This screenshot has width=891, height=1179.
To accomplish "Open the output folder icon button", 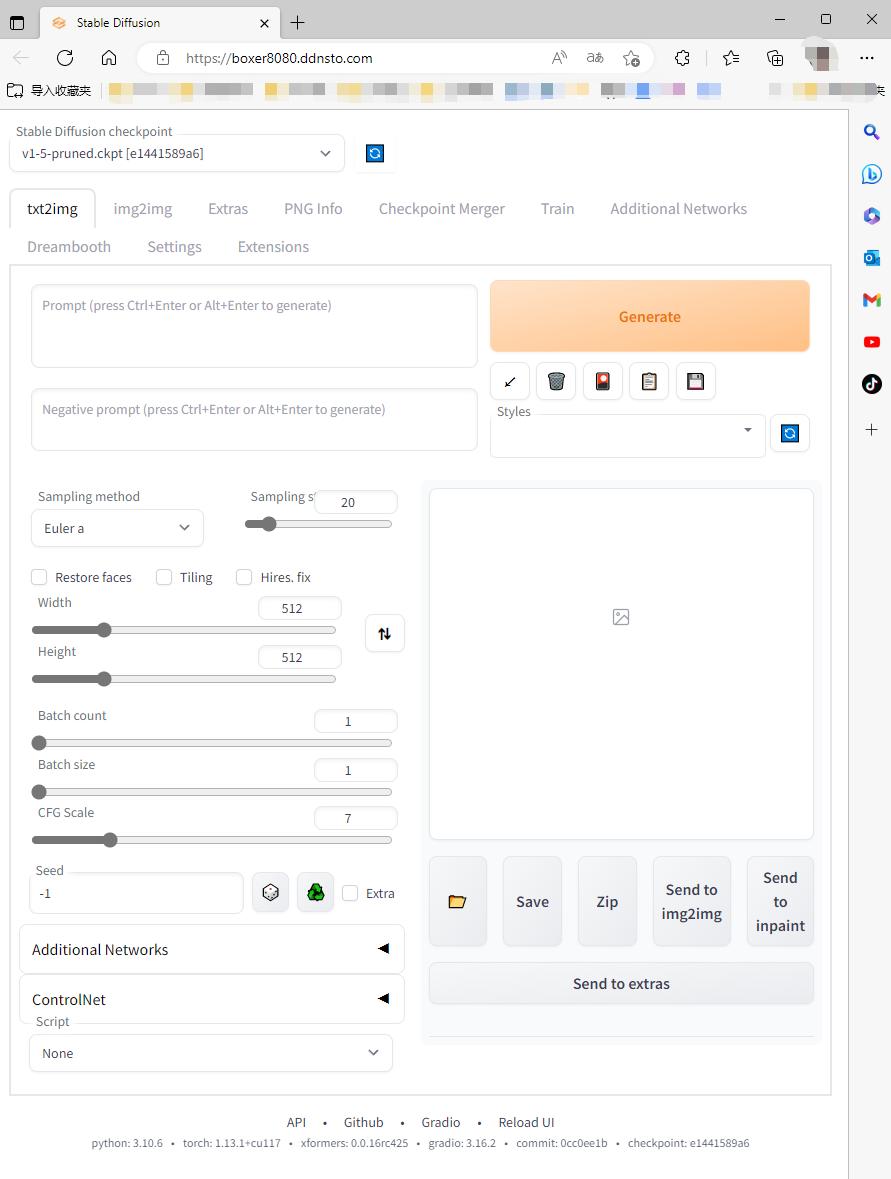I will [457, 901].
